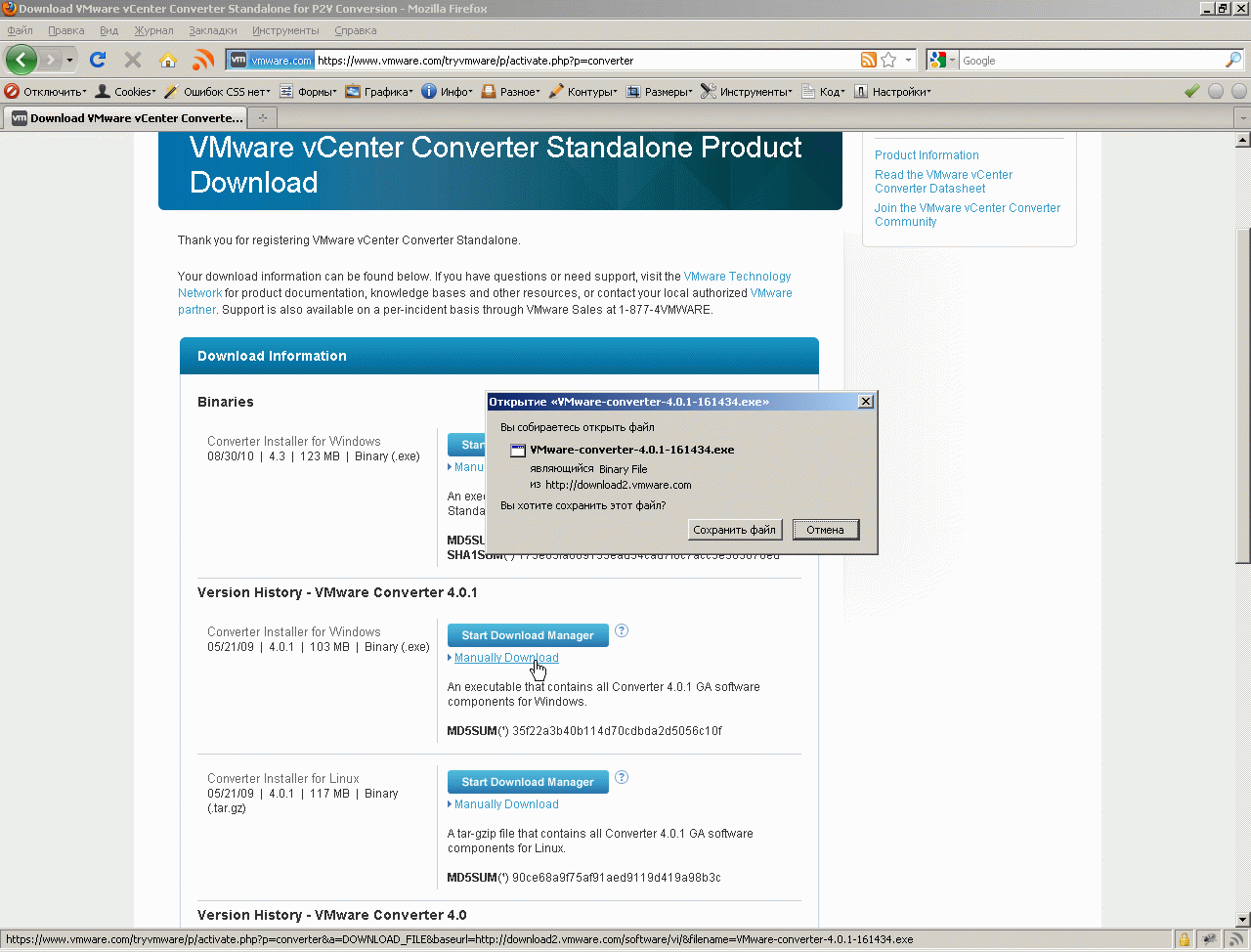The width and height of the screenshot is (1251, 952).
Task: Open the Product Information sidebar link
Action: (x=927, y=155)
